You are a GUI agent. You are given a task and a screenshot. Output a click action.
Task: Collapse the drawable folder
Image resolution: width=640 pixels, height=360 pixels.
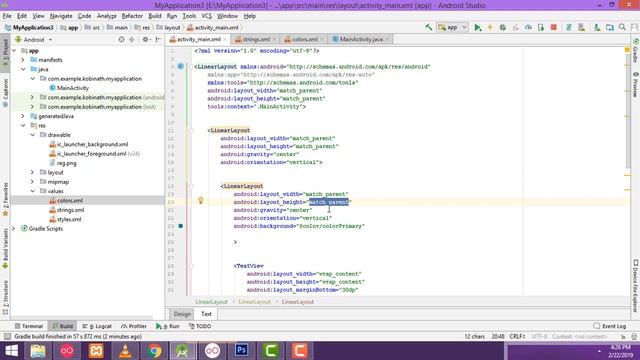tap(32, 135)
